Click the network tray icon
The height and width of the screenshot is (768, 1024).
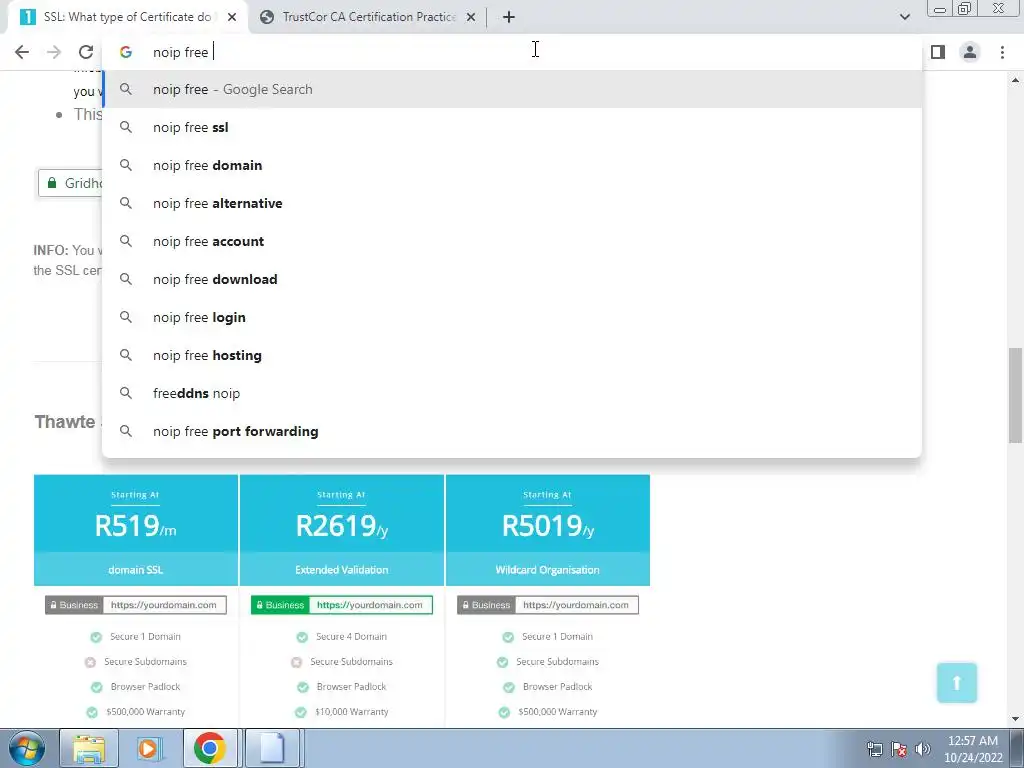click(874, 749)
